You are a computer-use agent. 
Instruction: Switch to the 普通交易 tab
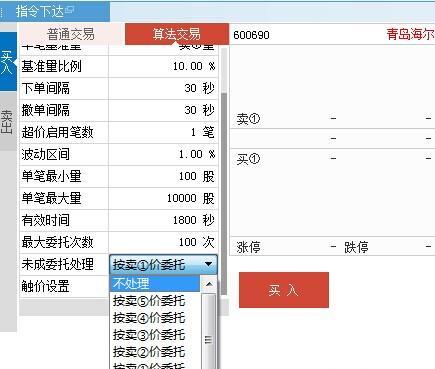point(71,34)
